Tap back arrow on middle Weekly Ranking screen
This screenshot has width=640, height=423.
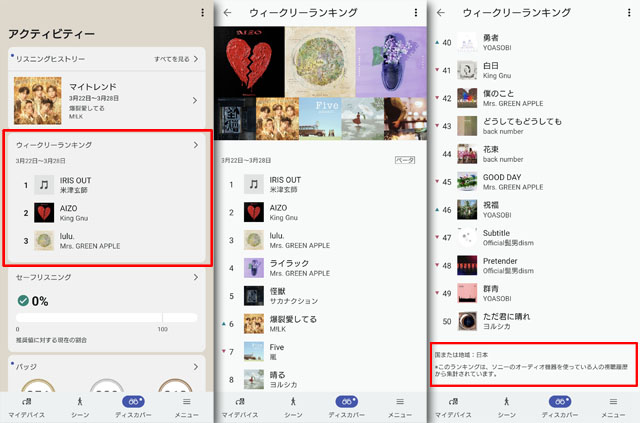click(x=228, y=12)
